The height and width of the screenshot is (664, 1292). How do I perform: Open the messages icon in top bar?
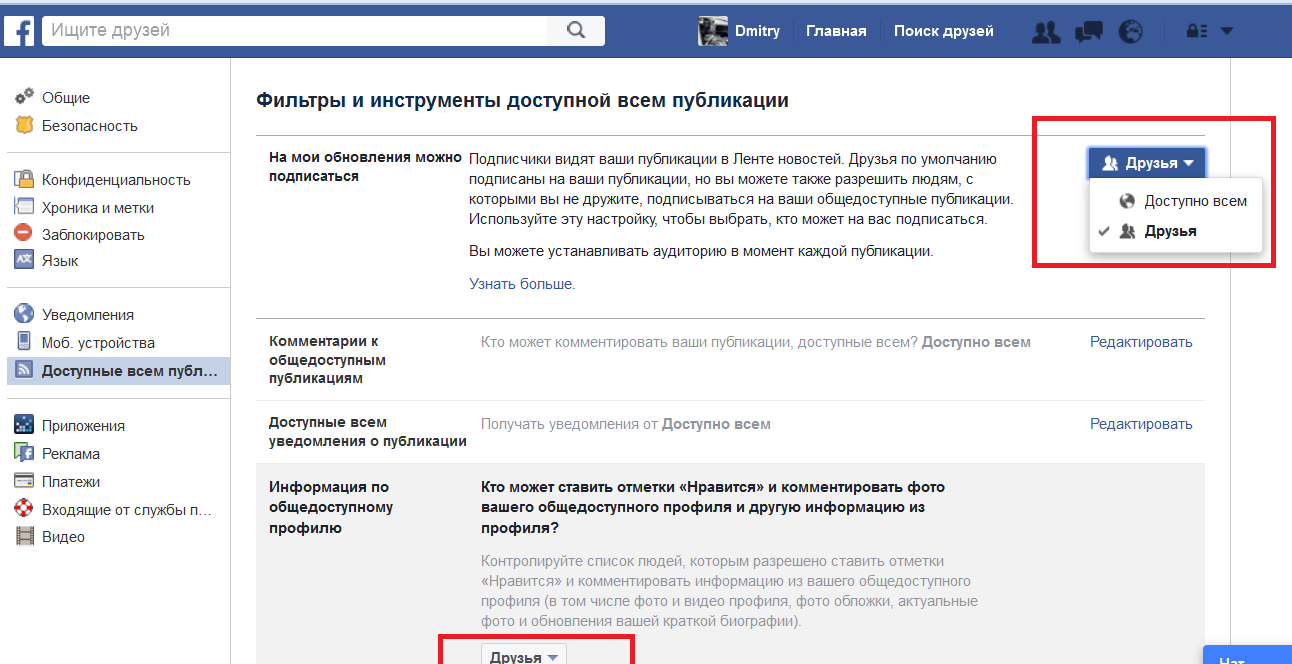click(x=1088, y=31)
